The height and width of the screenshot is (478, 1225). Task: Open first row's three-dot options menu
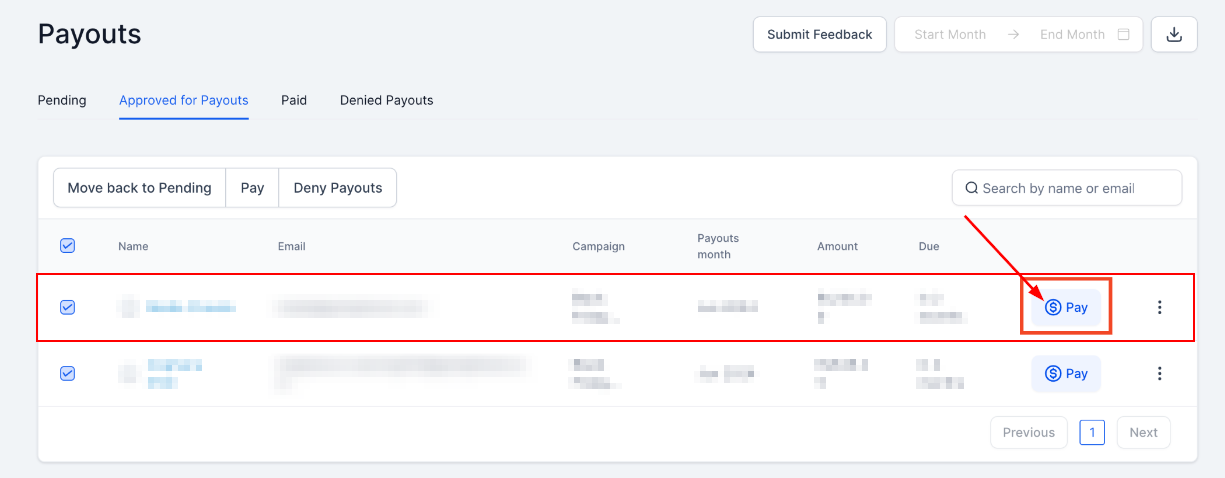click(1160, 308)
